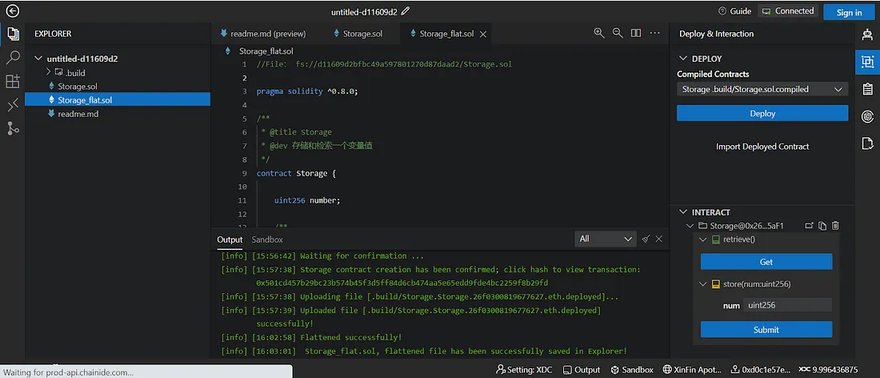Image resolution: width=880 pixels, height=378 pixels.
Task: Click the 'contract Storage {' code line
Action: click(296, 173)
